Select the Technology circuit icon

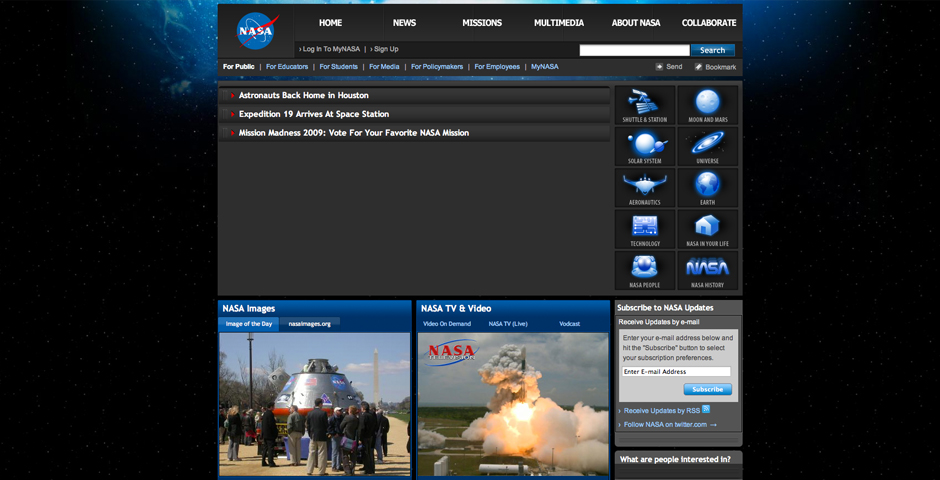pyautogui.click(x=644, y=229)
